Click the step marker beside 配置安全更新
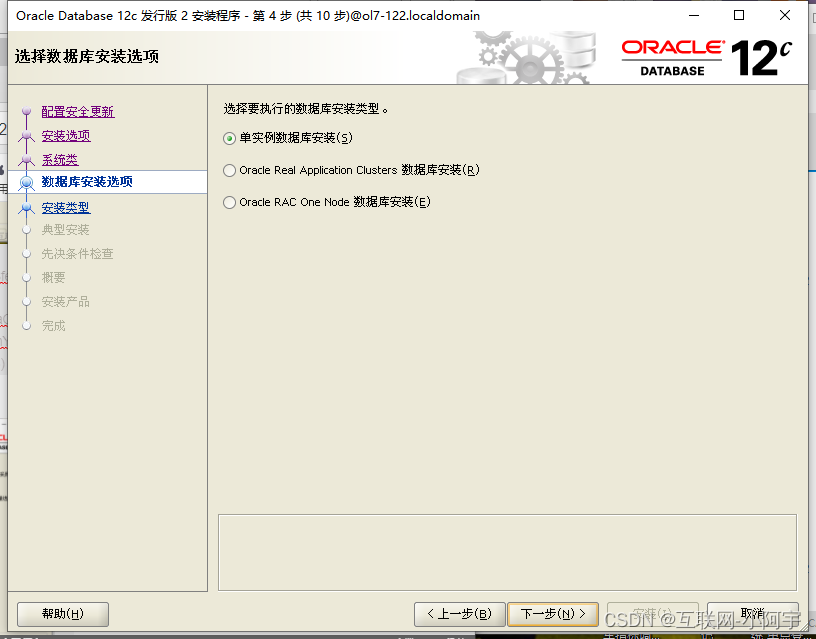816x639 pixels. (27, 111)
